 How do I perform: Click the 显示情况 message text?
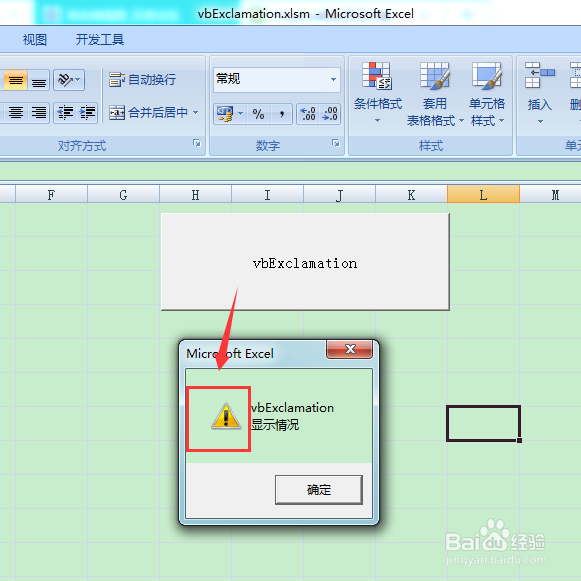(275, 425)
